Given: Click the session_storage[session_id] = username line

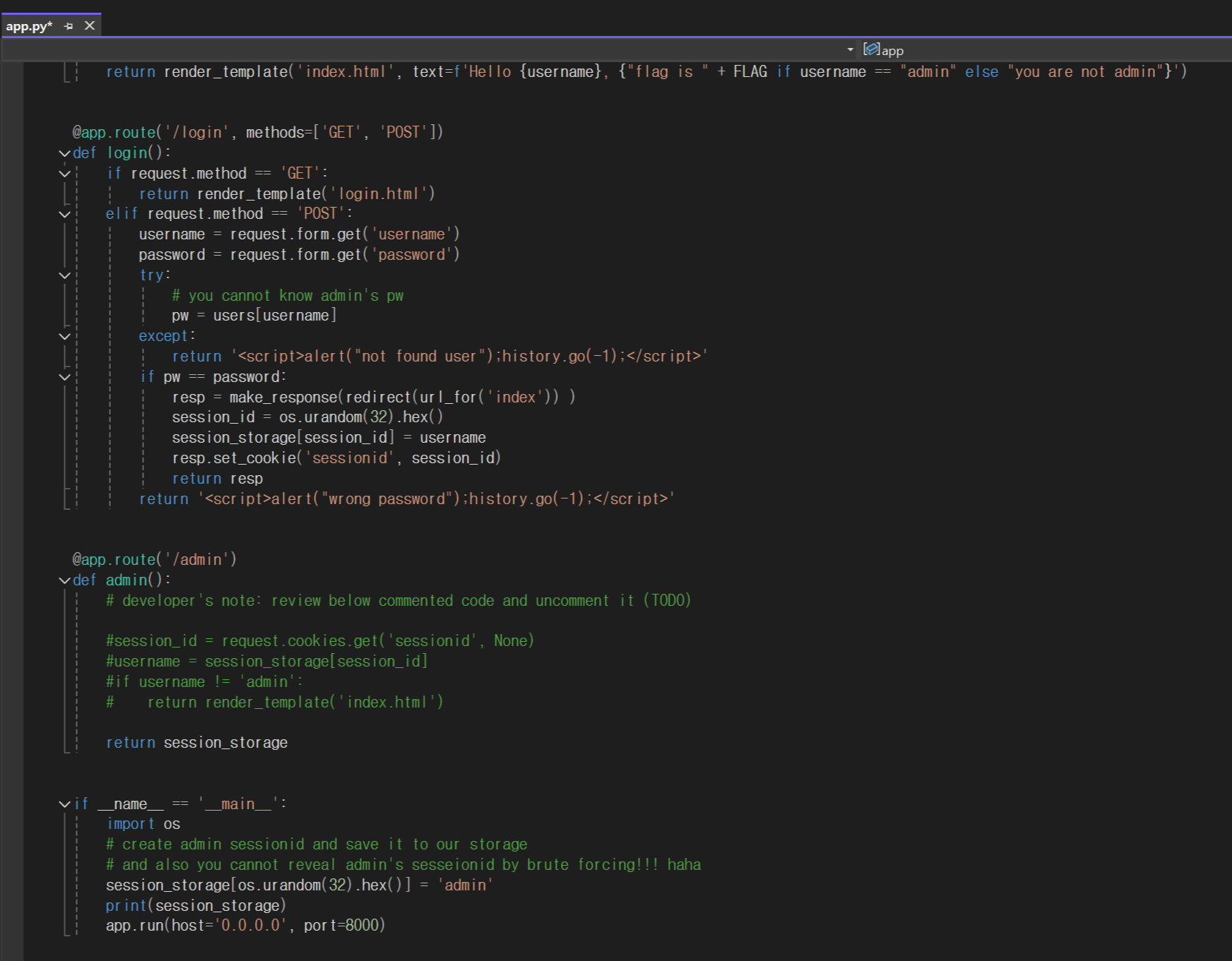Looking at the screenshot, I should coord(328,438).
